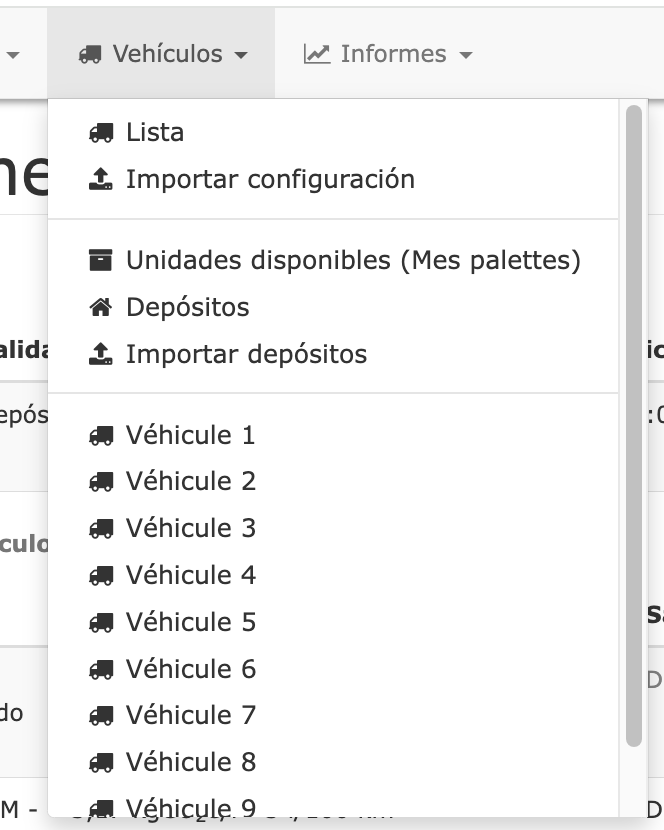664x830 pixels.
Task: Open Importar configuración option
Action: click(x=270, y=180)
